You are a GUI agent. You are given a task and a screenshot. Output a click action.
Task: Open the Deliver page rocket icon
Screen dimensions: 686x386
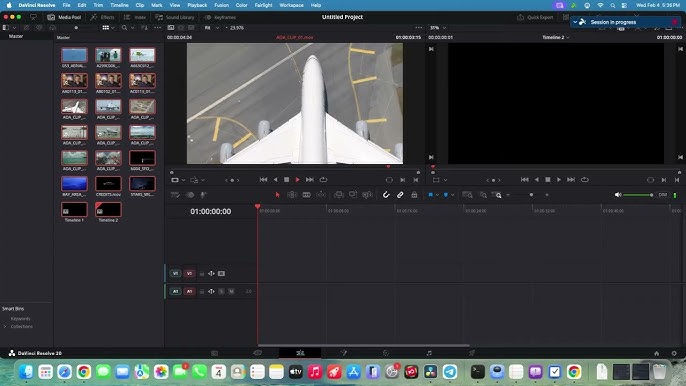(472, 353)
